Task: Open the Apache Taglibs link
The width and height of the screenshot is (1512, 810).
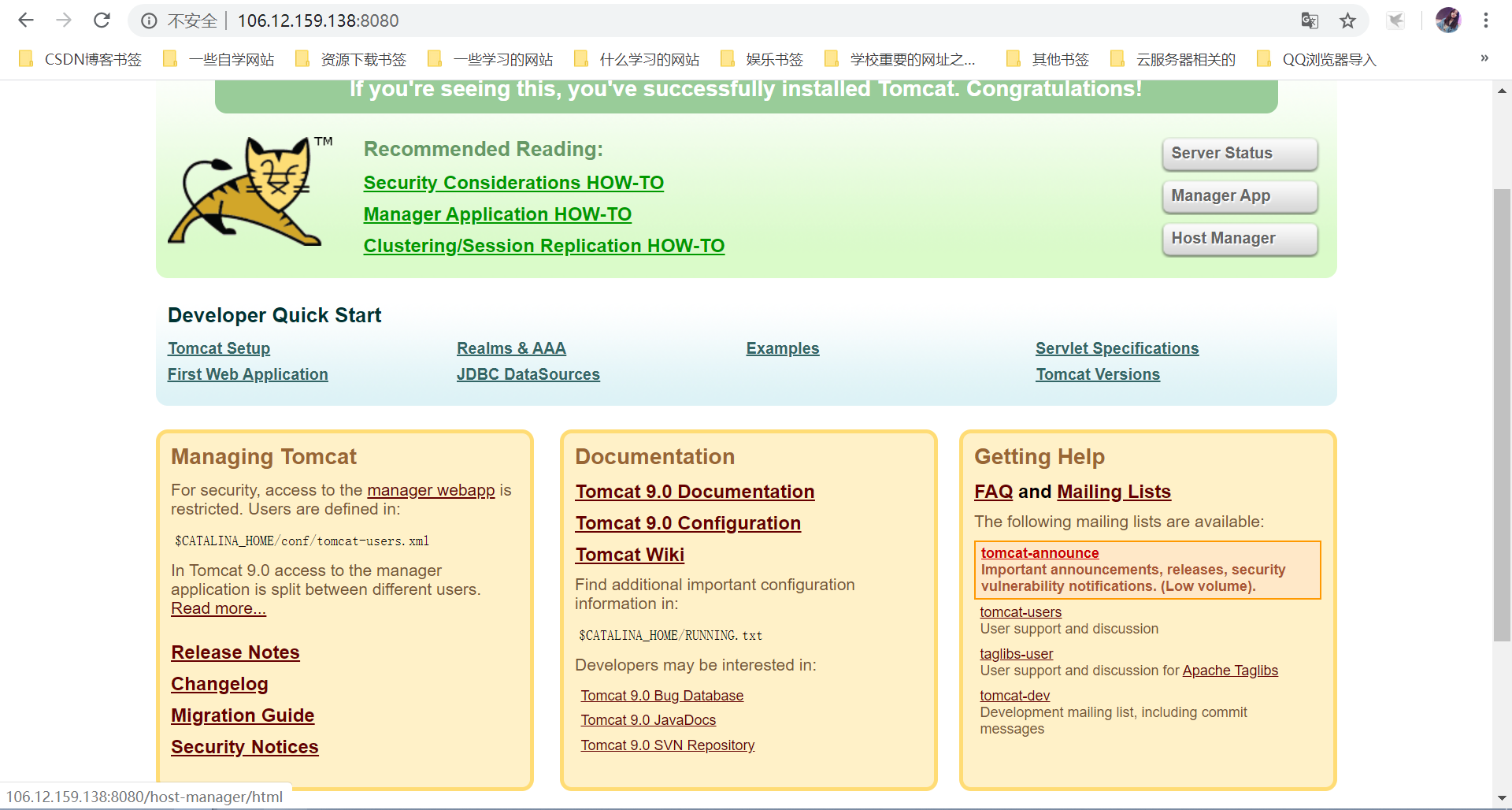Action: pos(1230,671)
